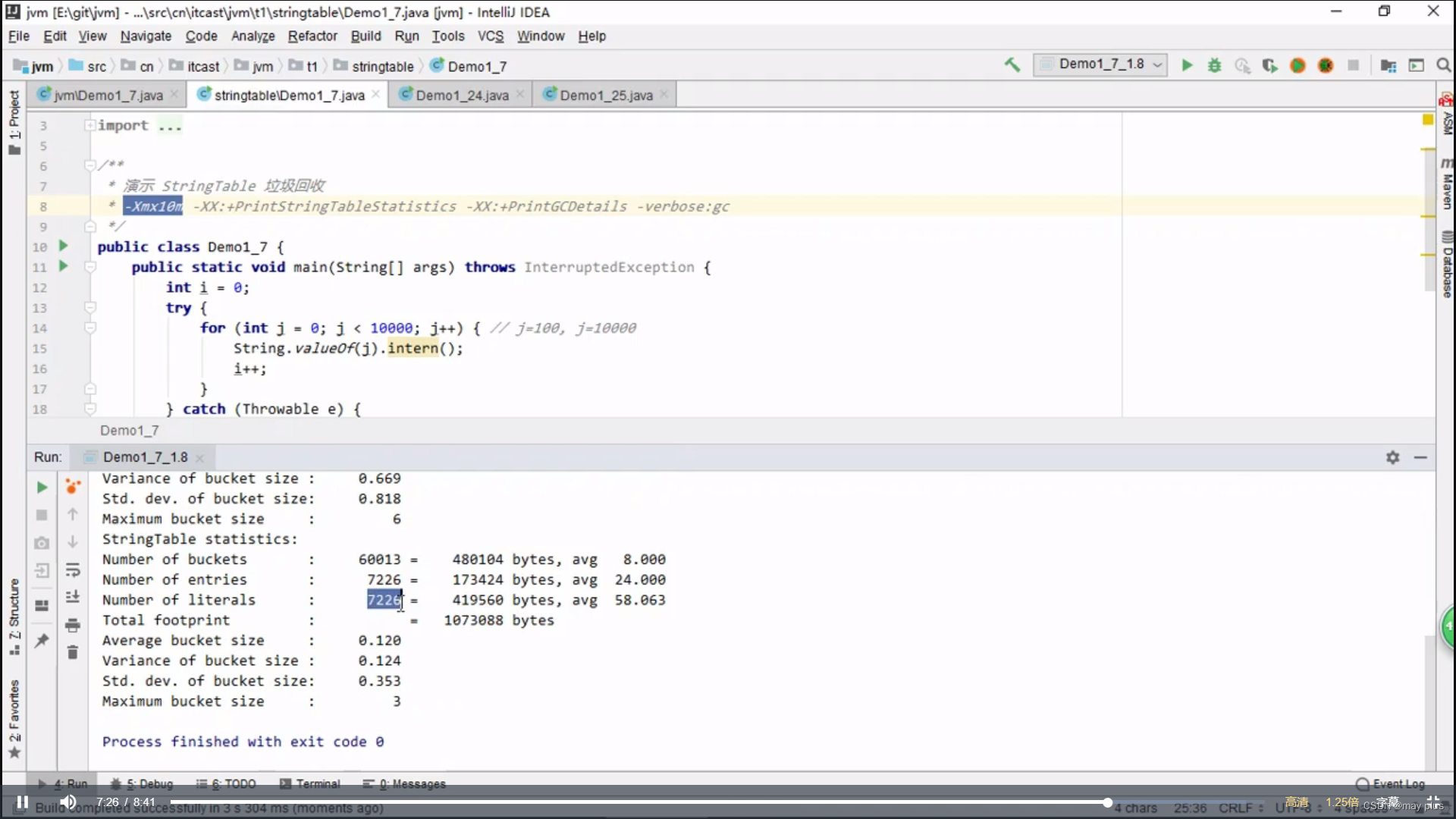
Task: Click the print icon in Run panel
Action: 73,625
